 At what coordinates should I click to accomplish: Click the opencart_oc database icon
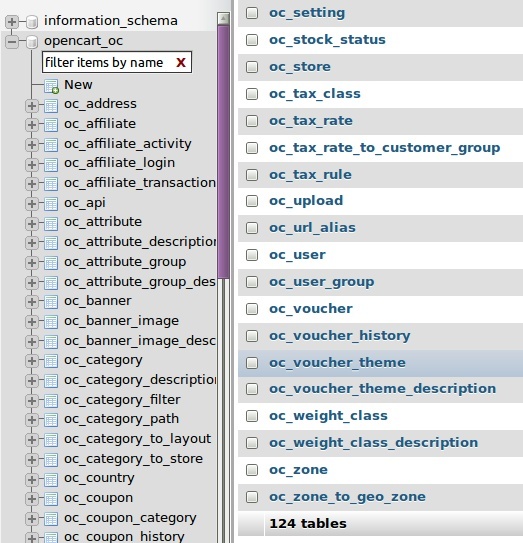pos(32,42)
